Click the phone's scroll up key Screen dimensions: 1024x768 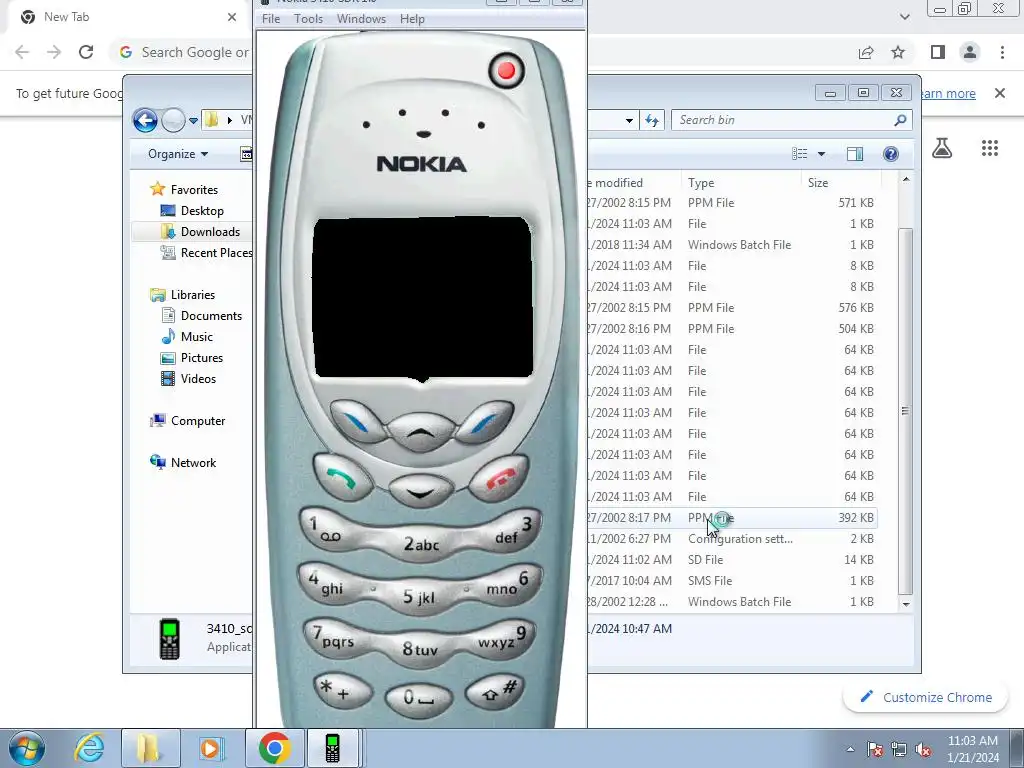(x=421, y=431)
